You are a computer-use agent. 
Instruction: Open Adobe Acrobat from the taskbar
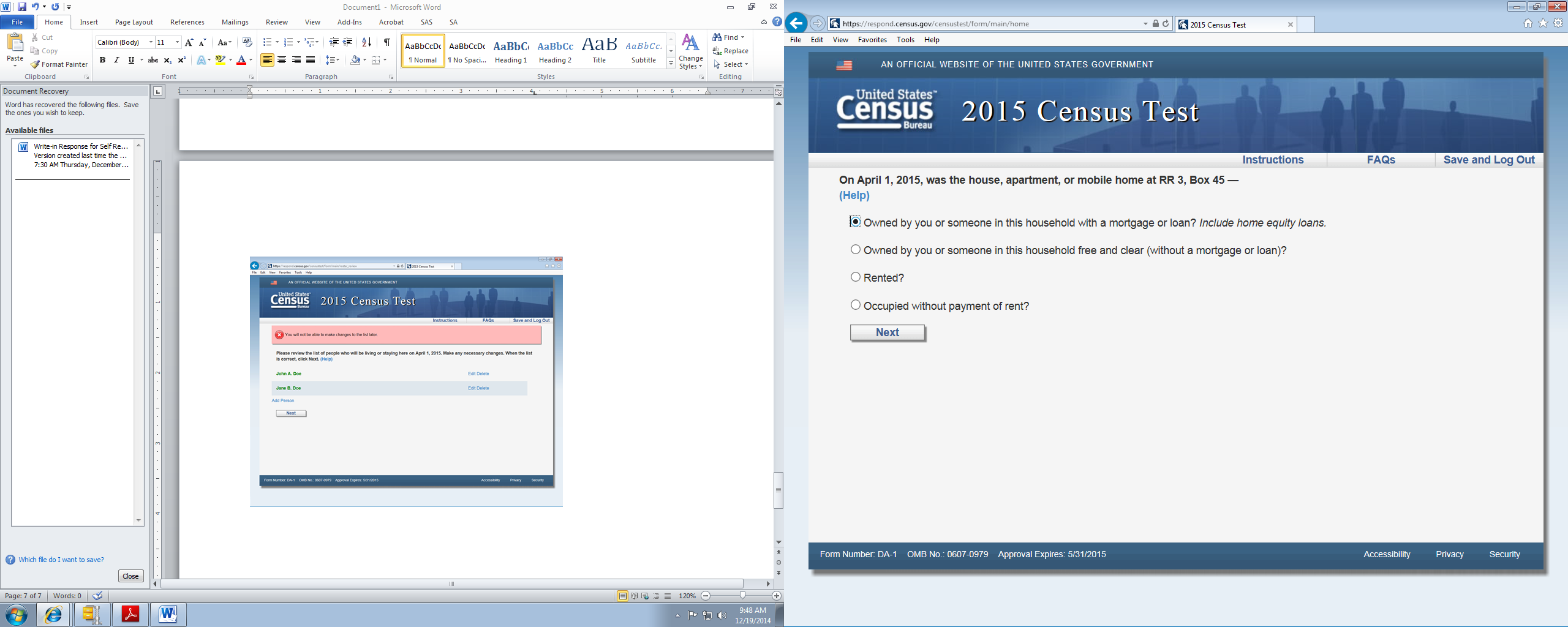pyautogui.click(x=130, y=614)
